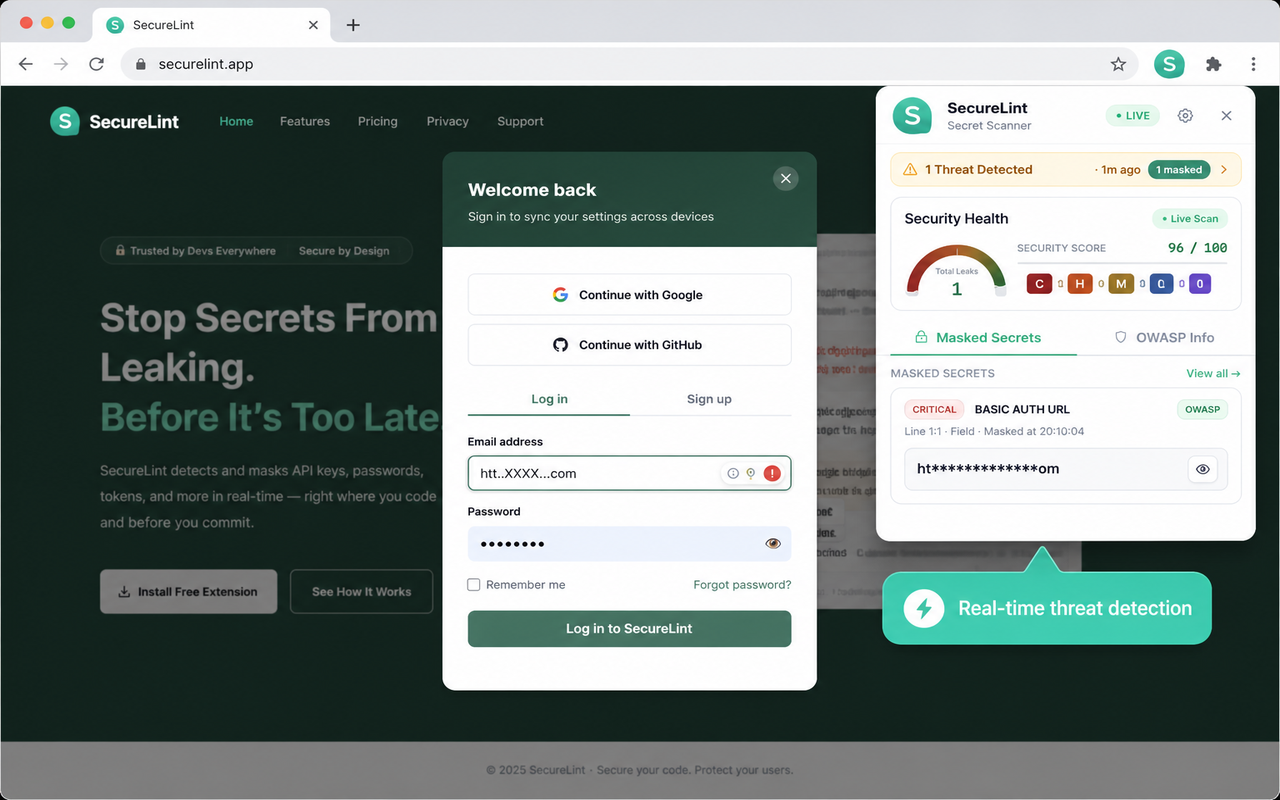Image resolution: width=1280 pixels, height=800 pixels.
Task: Continue with Google sign-in
Action: click(629, 295)
